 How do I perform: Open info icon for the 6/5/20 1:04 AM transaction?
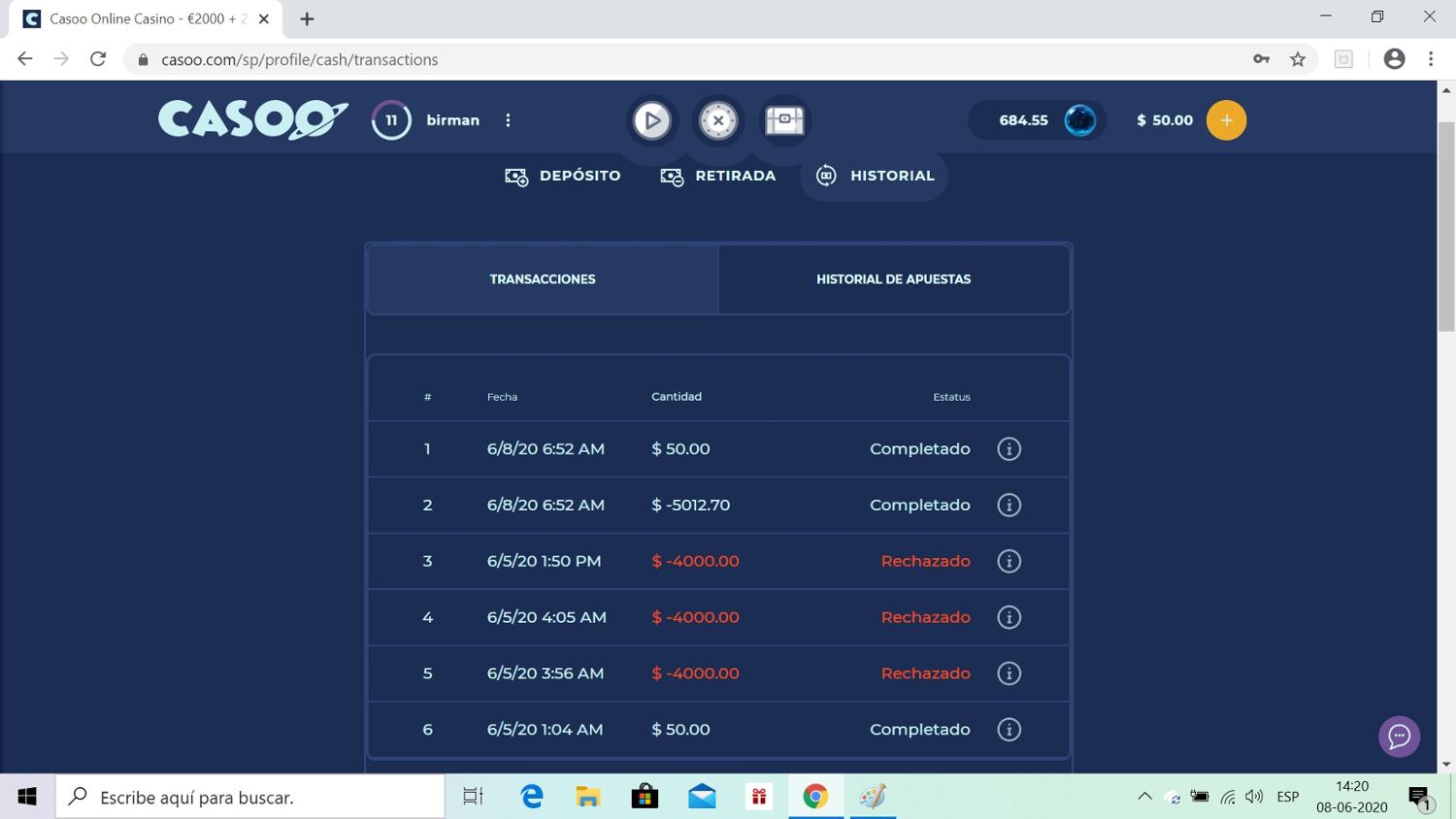click(1009, 730)
